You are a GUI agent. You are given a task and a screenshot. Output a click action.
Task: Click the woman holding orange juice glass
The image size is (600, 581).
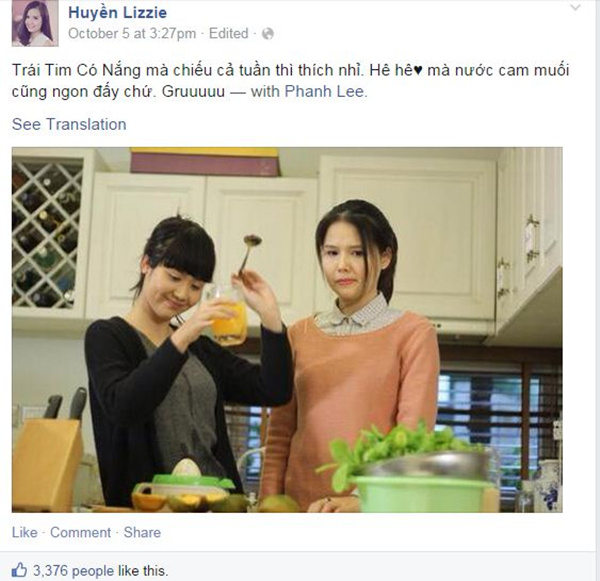[x=184, y=364]
